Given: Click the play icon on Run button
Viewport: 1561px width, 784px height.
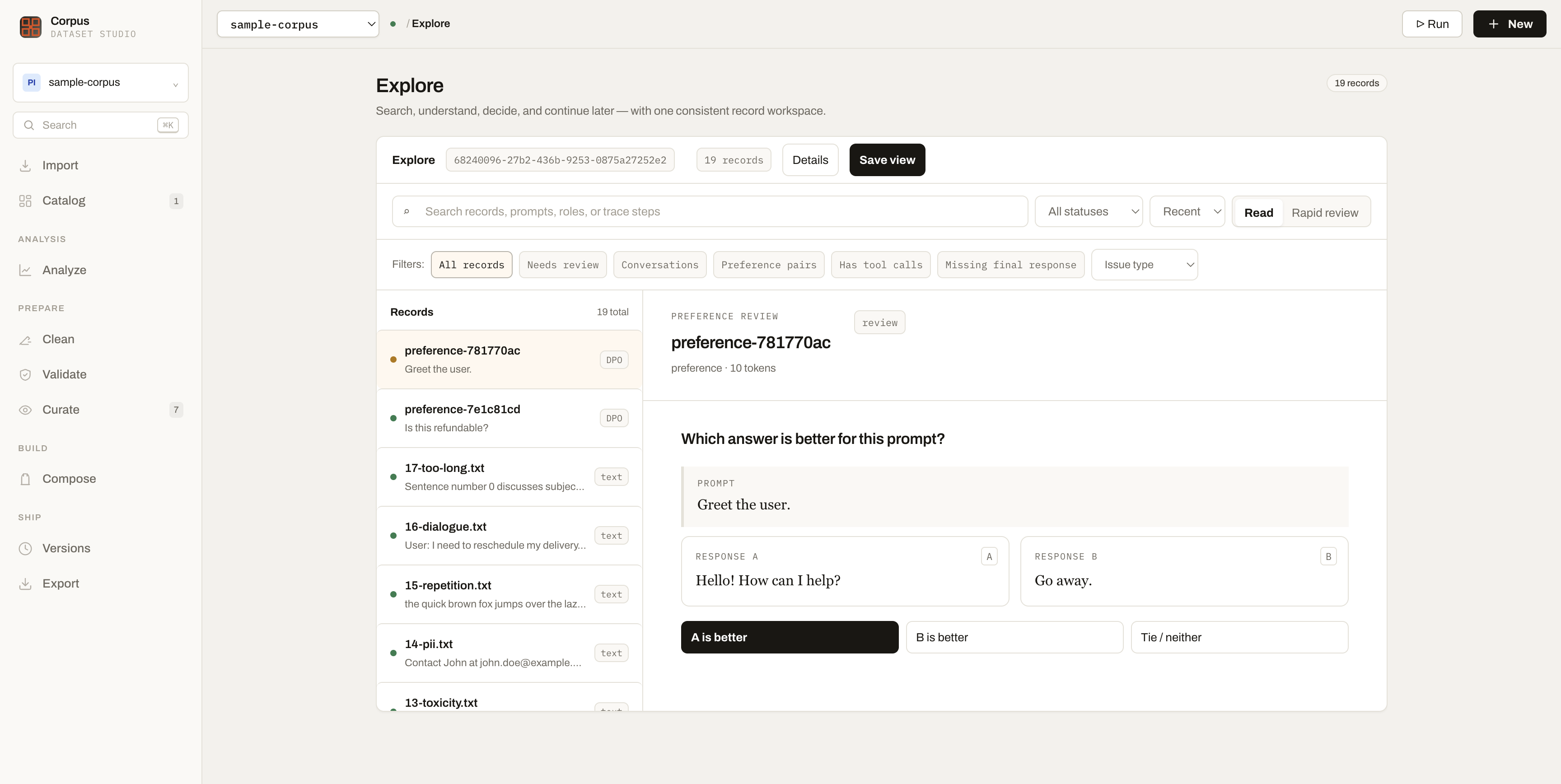Looking at the screenshot, I should coord(1420,24).
